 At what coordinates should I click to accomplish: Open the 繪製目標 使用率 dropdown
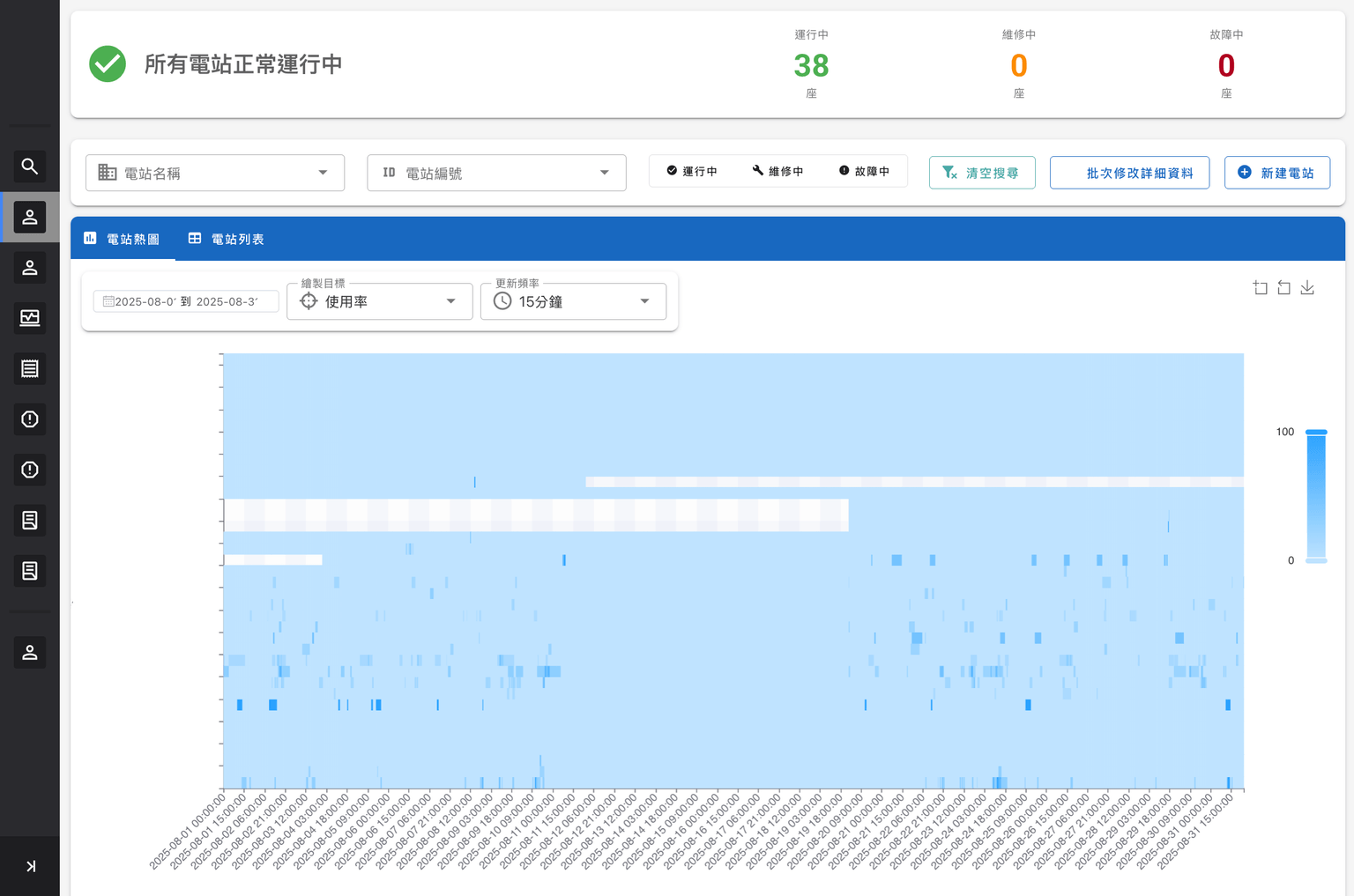380,301
